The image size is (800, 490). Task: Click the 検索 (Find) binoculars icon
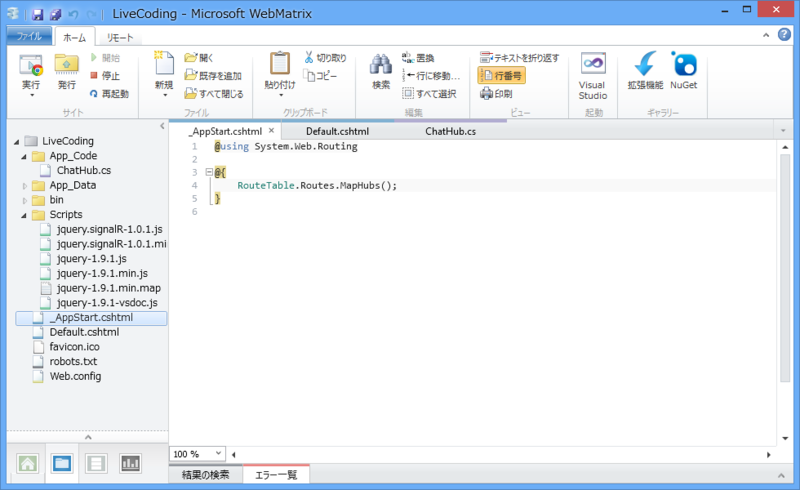pyautogui.click(x=381, y=65)
